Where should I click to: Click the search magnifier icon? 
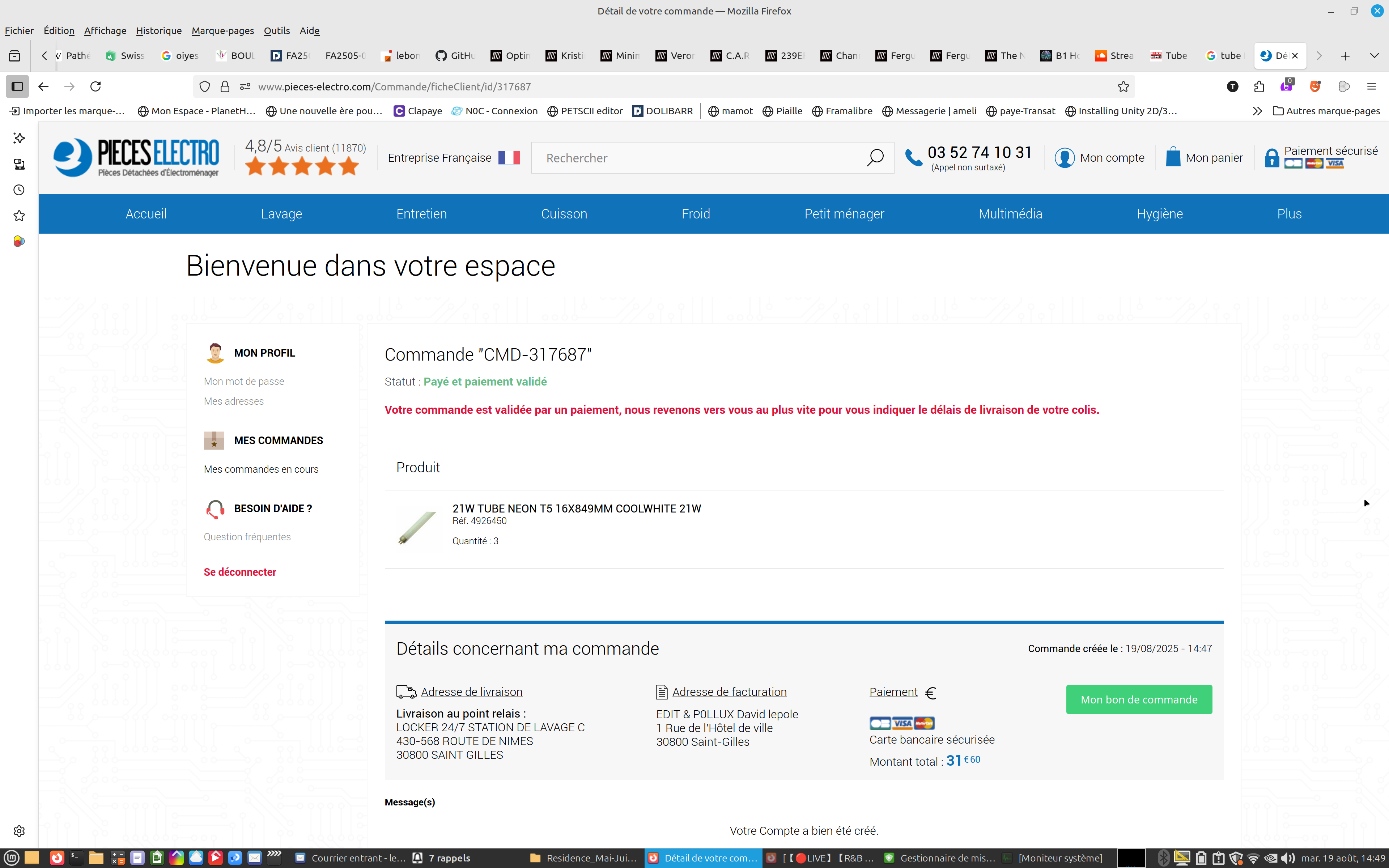(874, 157)
